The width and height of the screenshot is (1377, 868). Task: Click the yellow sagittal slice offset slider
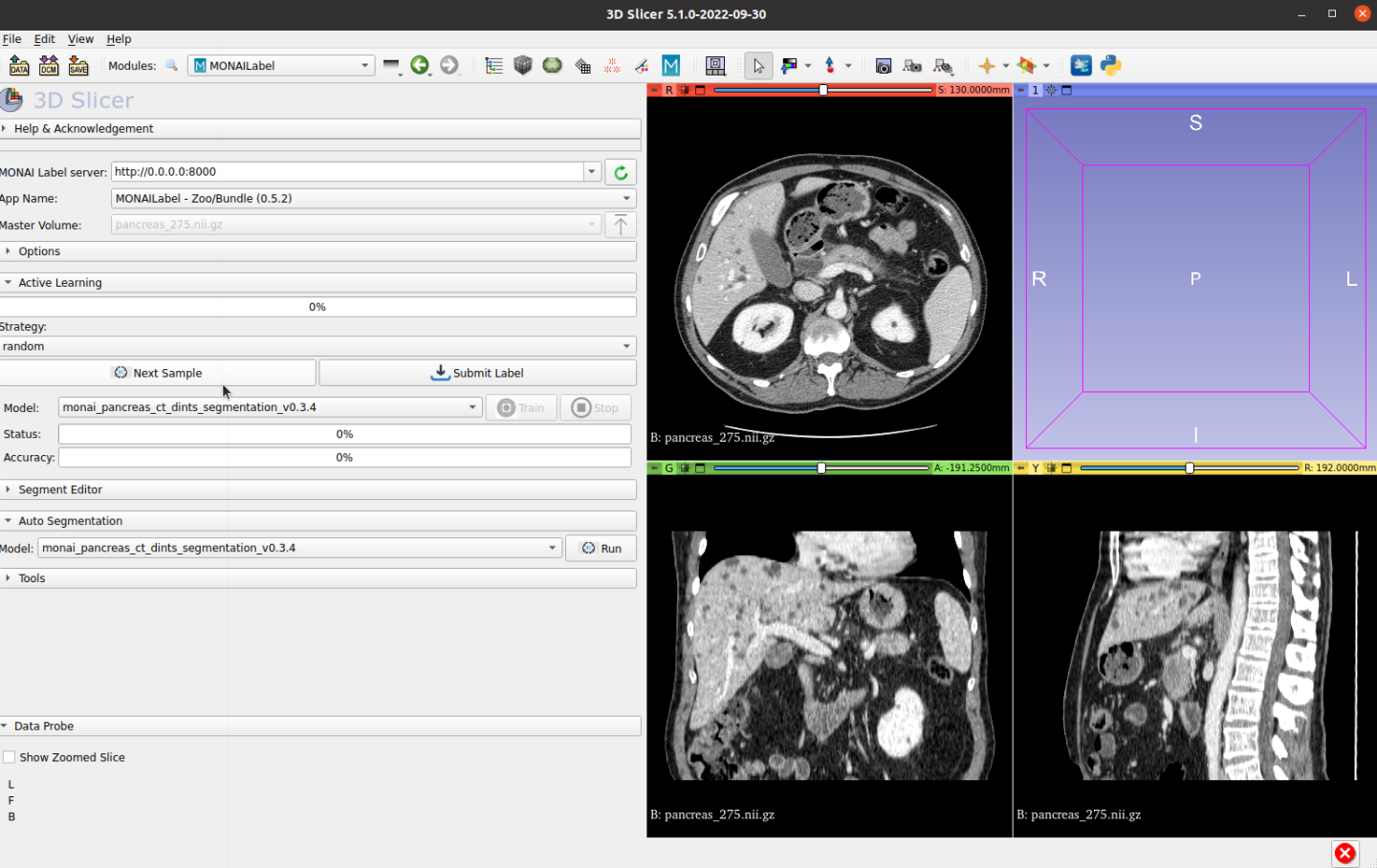pos(1189,467)
